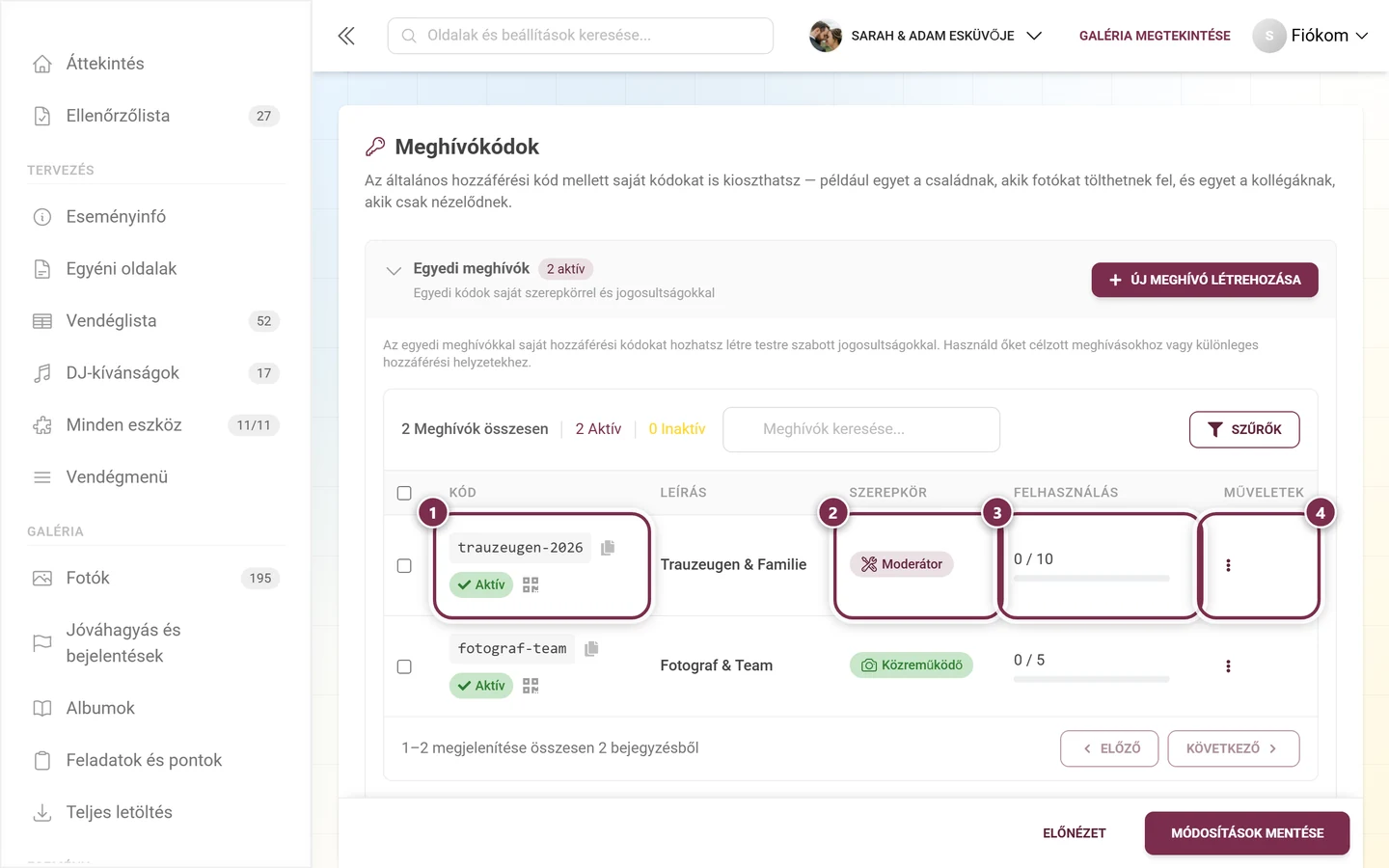Screen dimensions: 1389x868
Task: Focus the Oldalak és beállítások keresése search field
Action: 581,36
